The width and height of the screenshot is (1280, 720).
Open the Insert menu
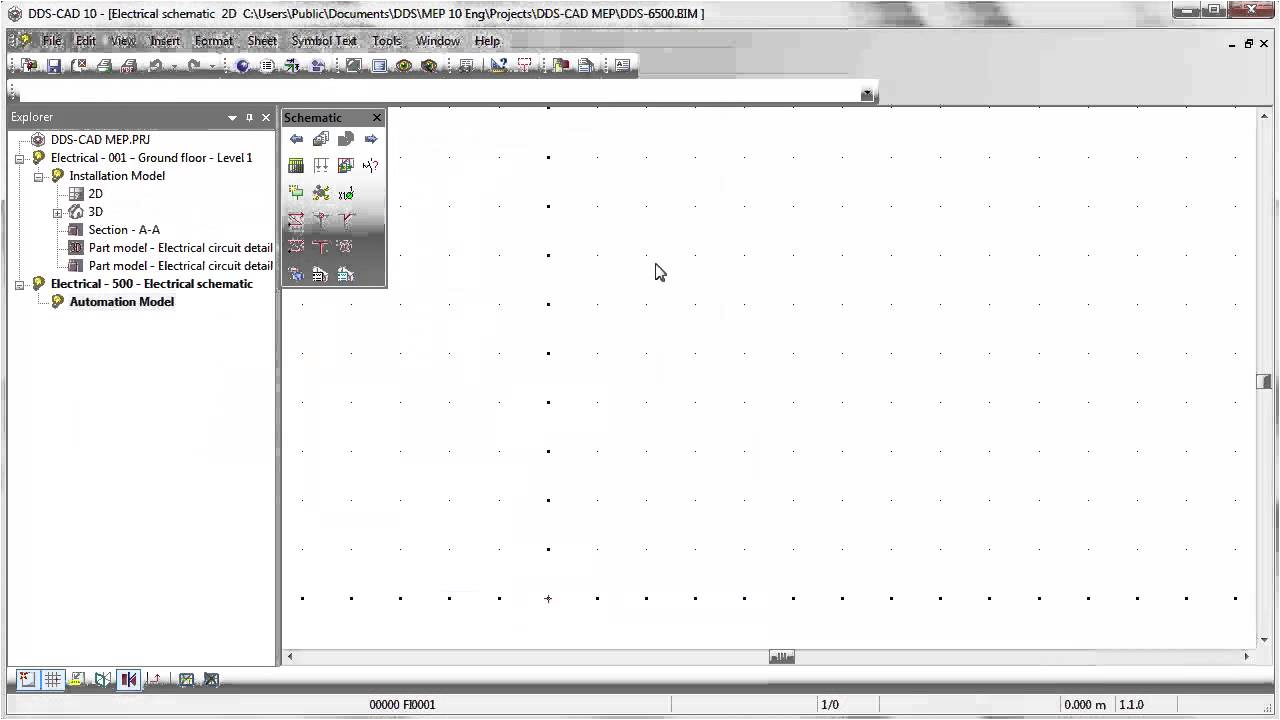pyautogui.click(x=164, y=41)
